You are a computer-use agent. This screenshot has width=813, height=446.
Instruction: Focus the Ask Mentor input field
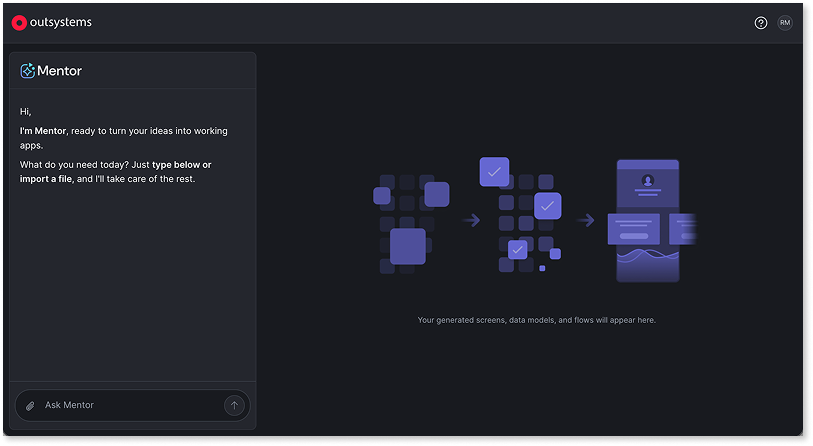[133, 405]
